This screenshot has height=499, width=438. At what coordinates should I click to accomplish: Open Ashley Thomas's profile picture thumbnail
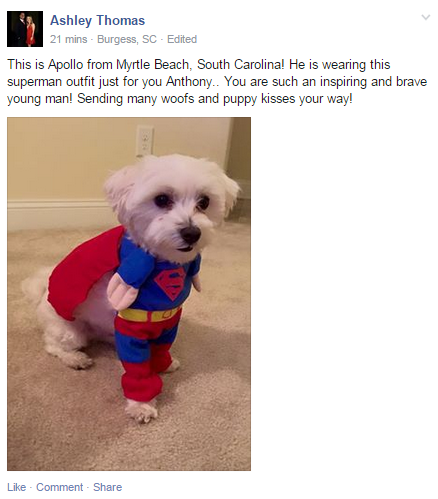25,29
